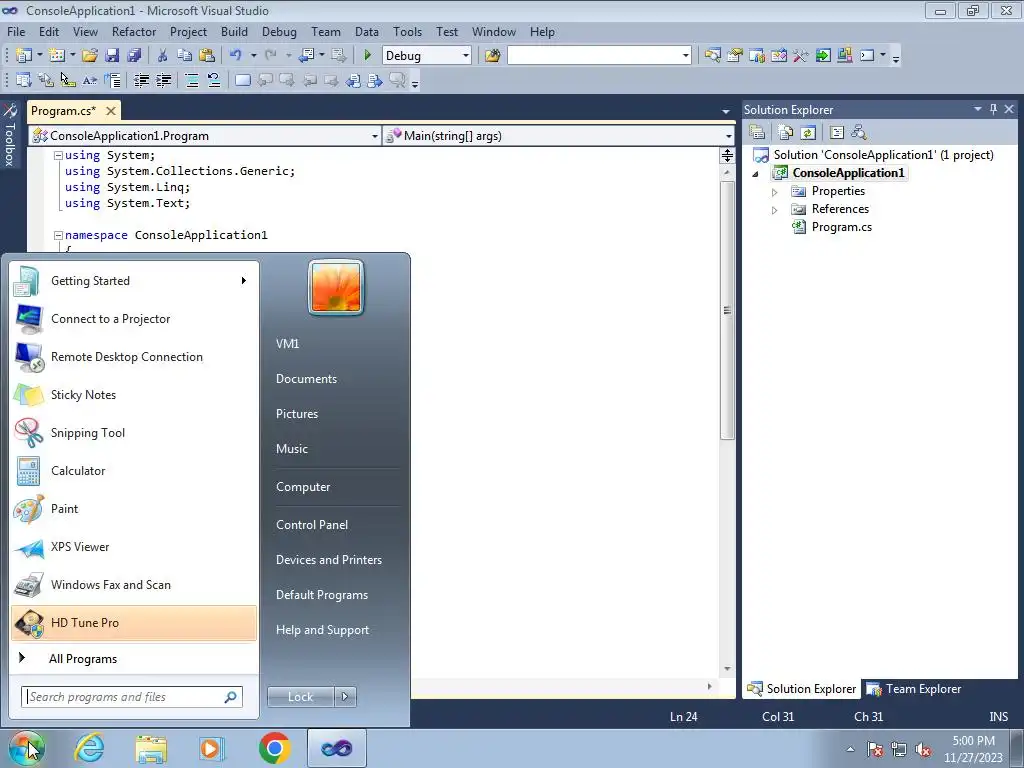Viewport: 1024px width, 768px height.
Task: Open the Build menu
Action: pyautogui.click(x=234, y=31)
